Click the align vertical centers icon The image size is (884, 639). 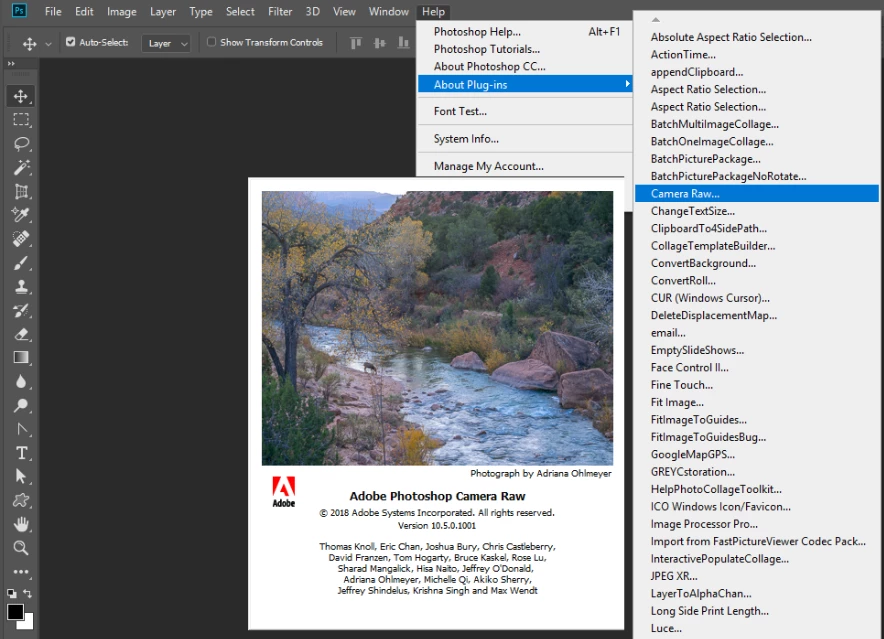pyautogui.click(x=379, y=43)
